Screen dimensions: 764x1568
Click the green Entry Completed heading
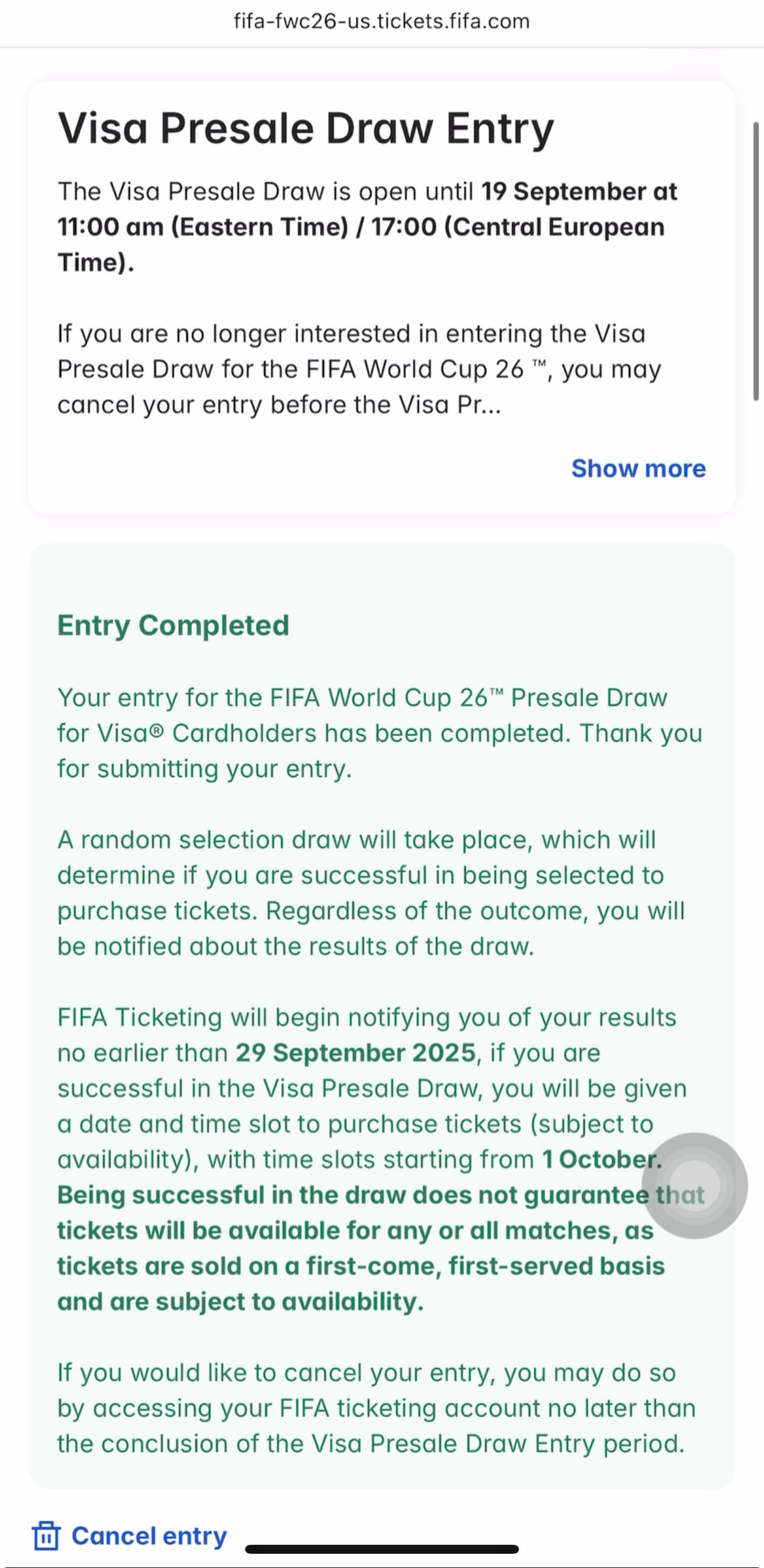coord(173,625)
